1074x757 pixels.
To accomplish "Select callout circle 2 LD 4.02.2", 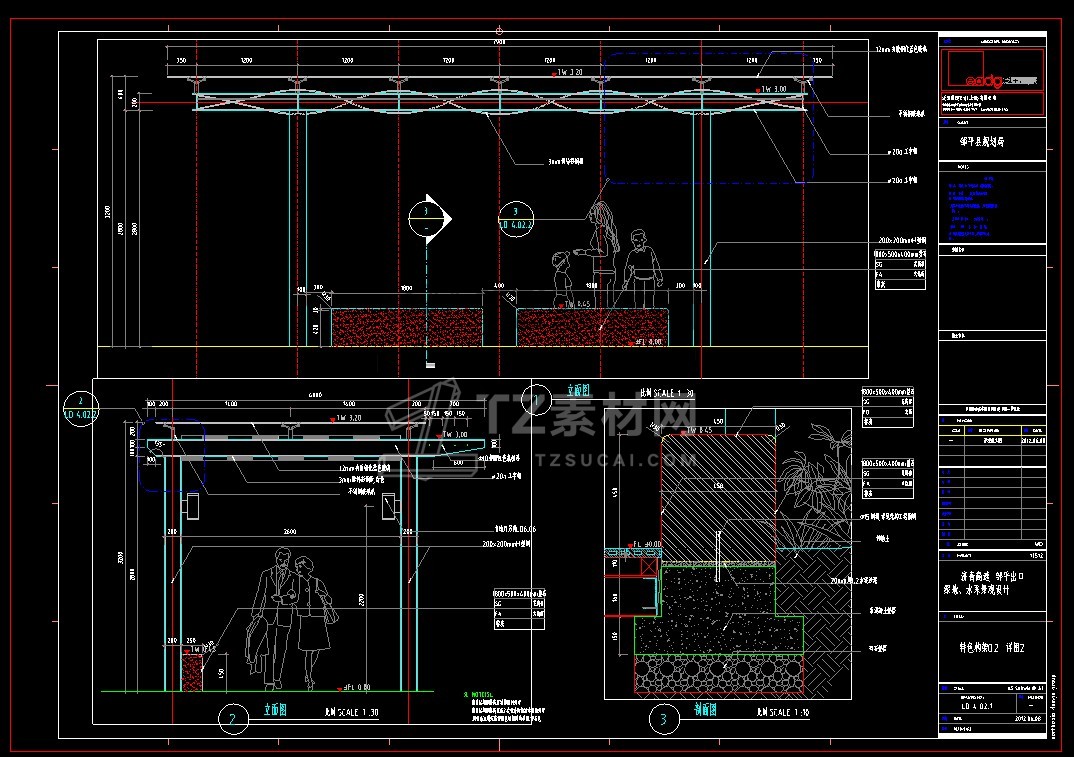I will (x=81, y=408).
